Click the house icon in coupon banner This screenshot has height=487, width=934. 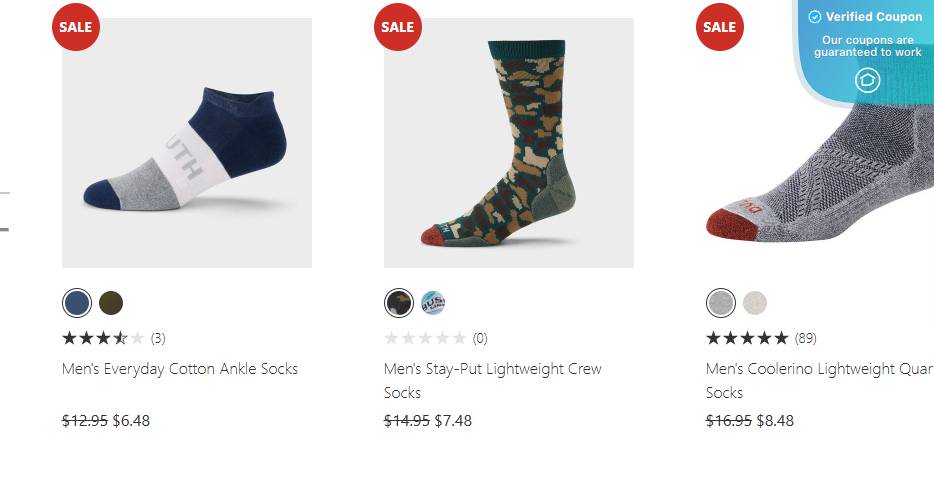[x=867, y=80]
